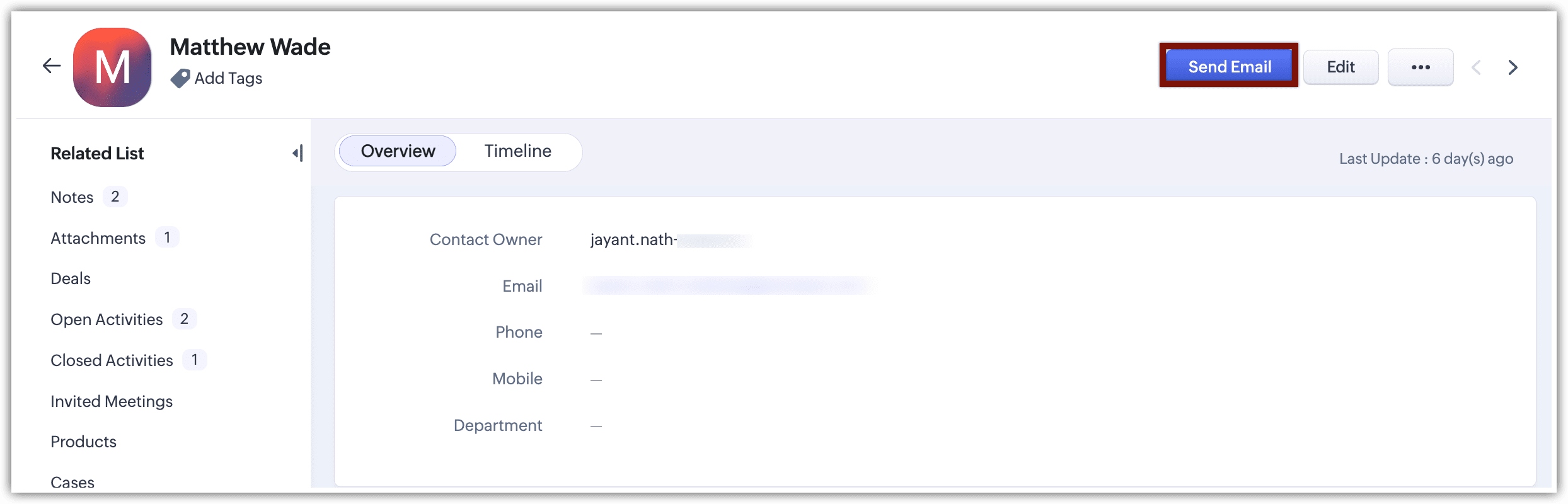Click Cases in the Related List sidebar
Viewport: 1568px width, 504px height.
click(72, 482)
